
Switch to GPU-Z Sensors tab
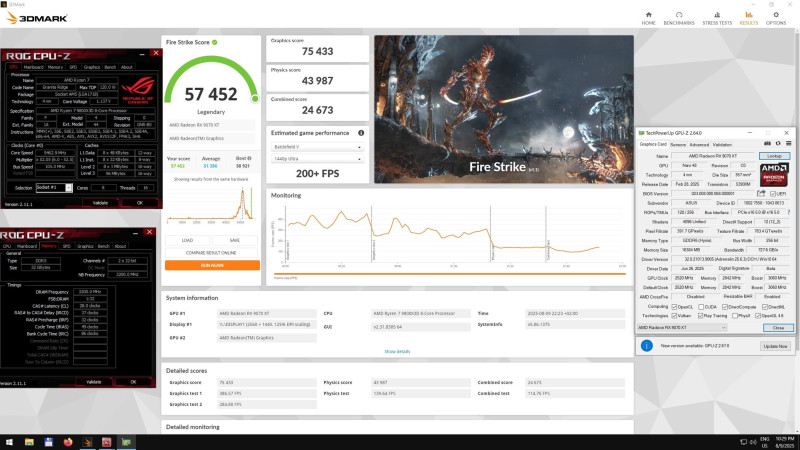(678, 145)
